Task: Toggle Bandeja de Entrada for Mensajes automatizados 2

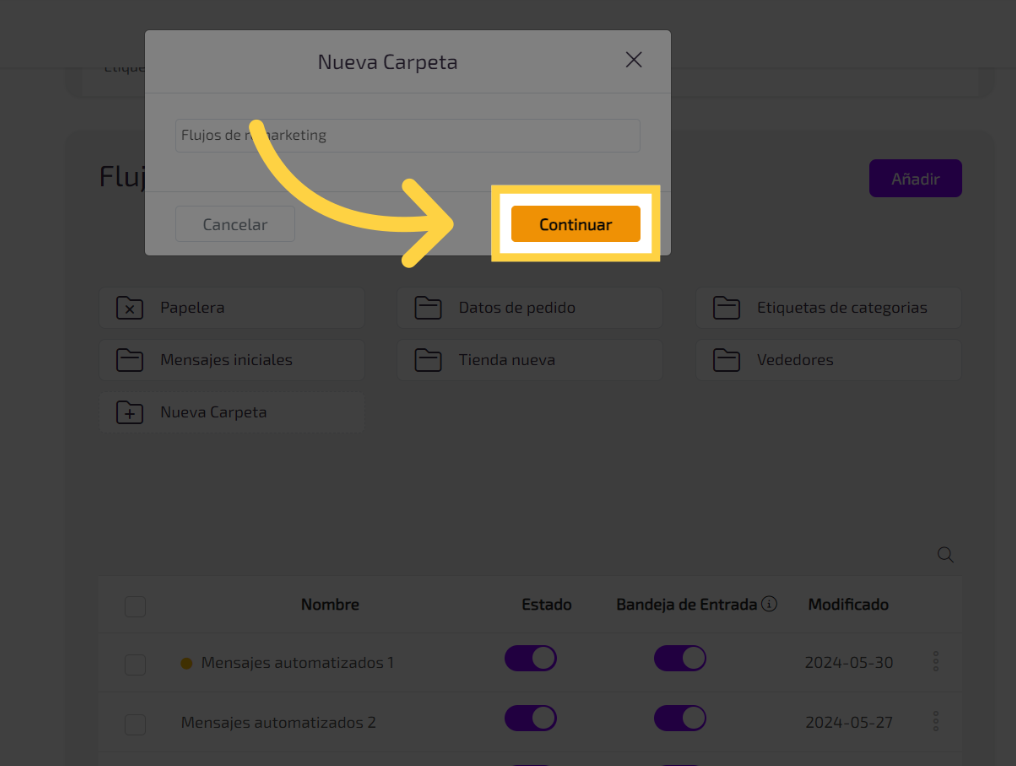Action: (x=680, y=718)
